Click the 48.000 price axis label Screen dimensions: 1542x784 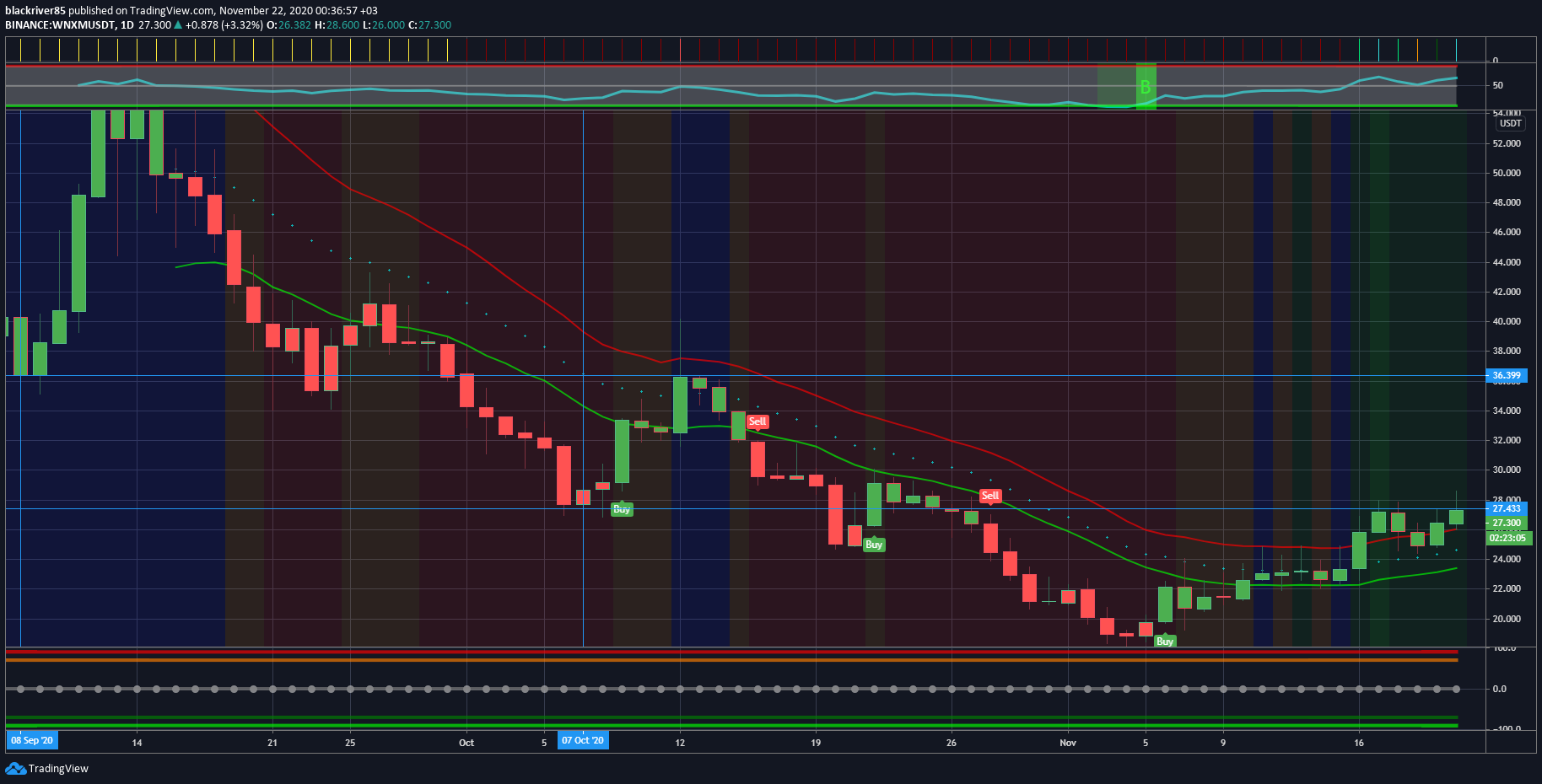point(1507,202)
